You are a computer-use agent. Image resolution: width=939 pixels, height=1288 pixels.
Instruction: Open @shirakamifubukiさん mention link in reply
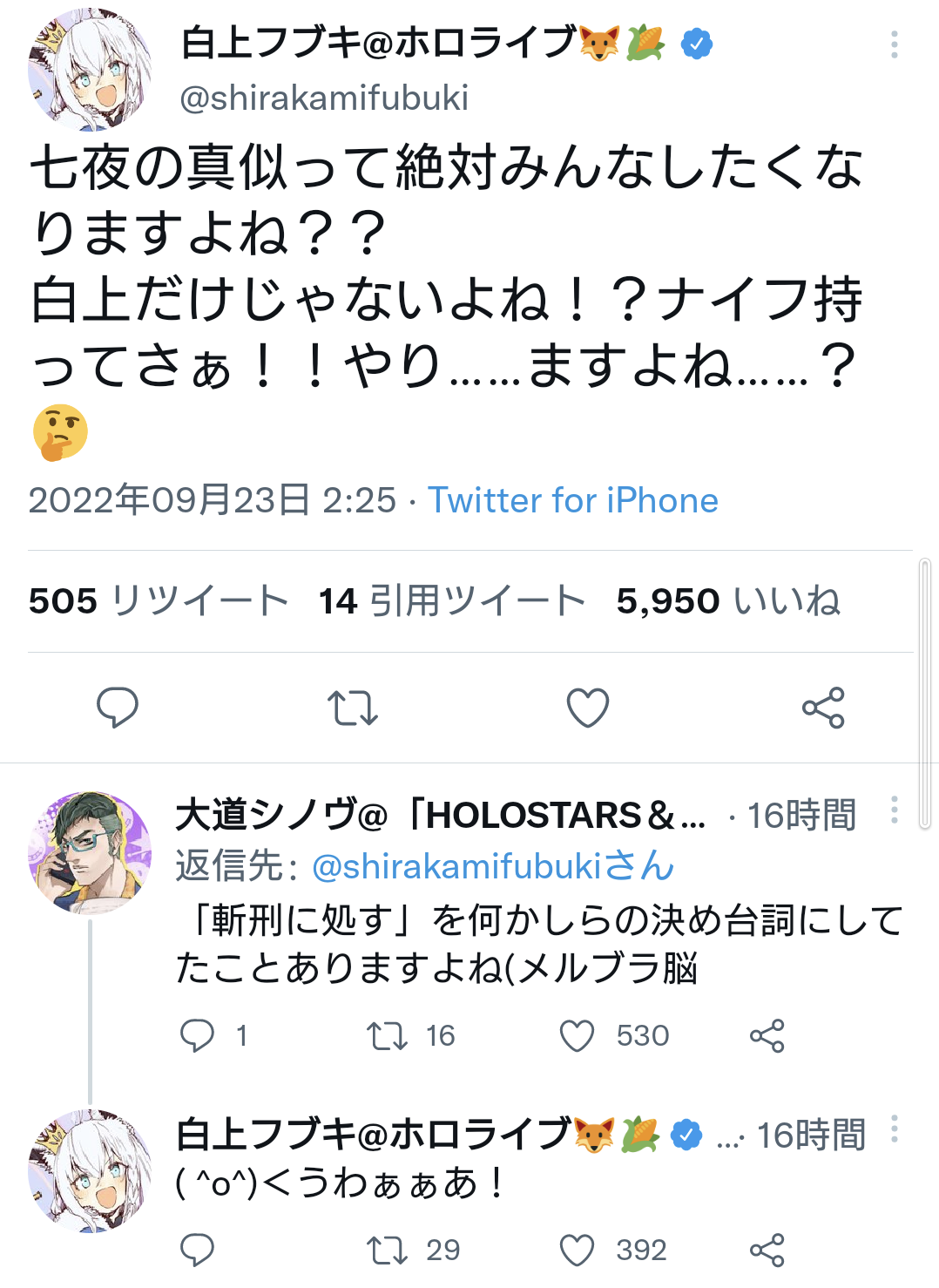point(493,866)
